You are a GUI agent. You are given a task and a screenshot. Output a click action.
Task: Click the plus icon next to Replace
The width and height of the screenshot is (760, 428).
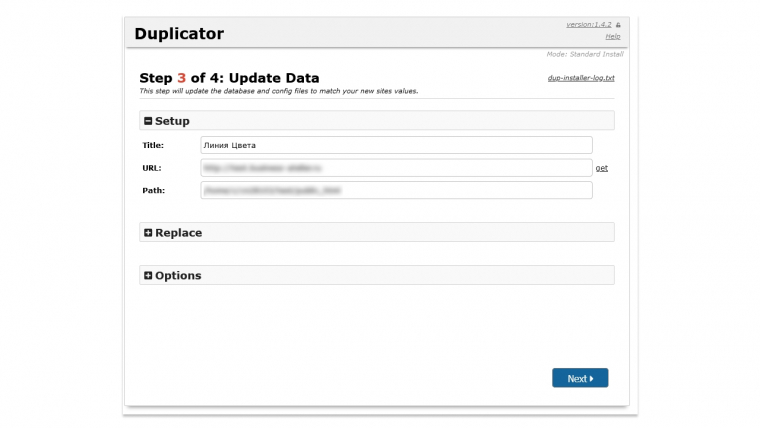point(148,233)
